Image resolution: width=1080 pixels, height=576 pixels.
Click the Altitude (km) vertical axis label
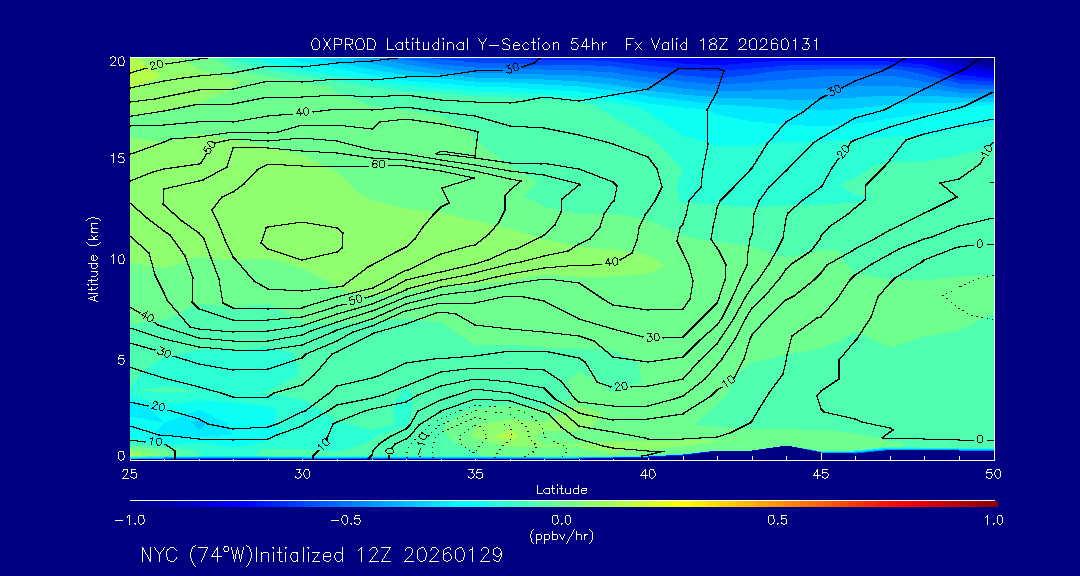coord(93,259)
